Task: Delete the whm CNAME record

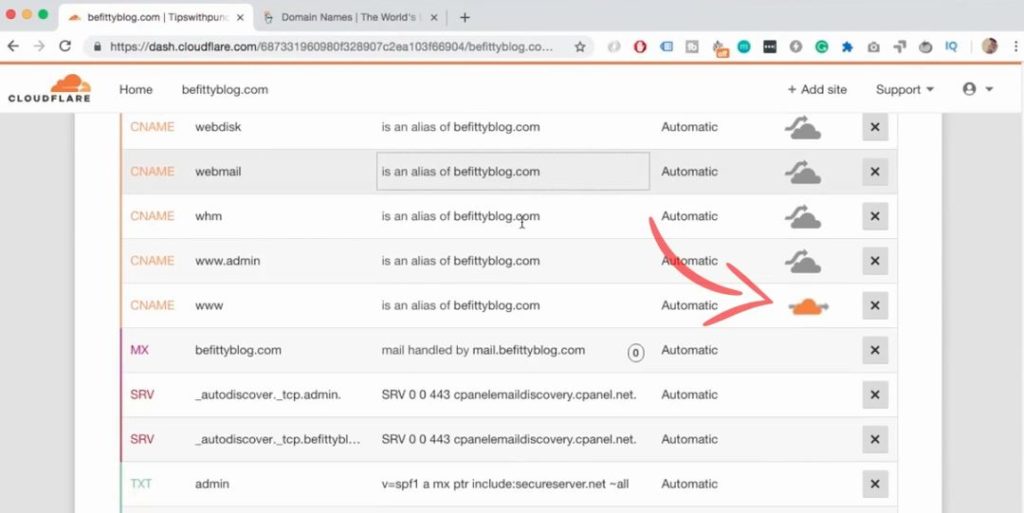Action: [x=875, y=216]
